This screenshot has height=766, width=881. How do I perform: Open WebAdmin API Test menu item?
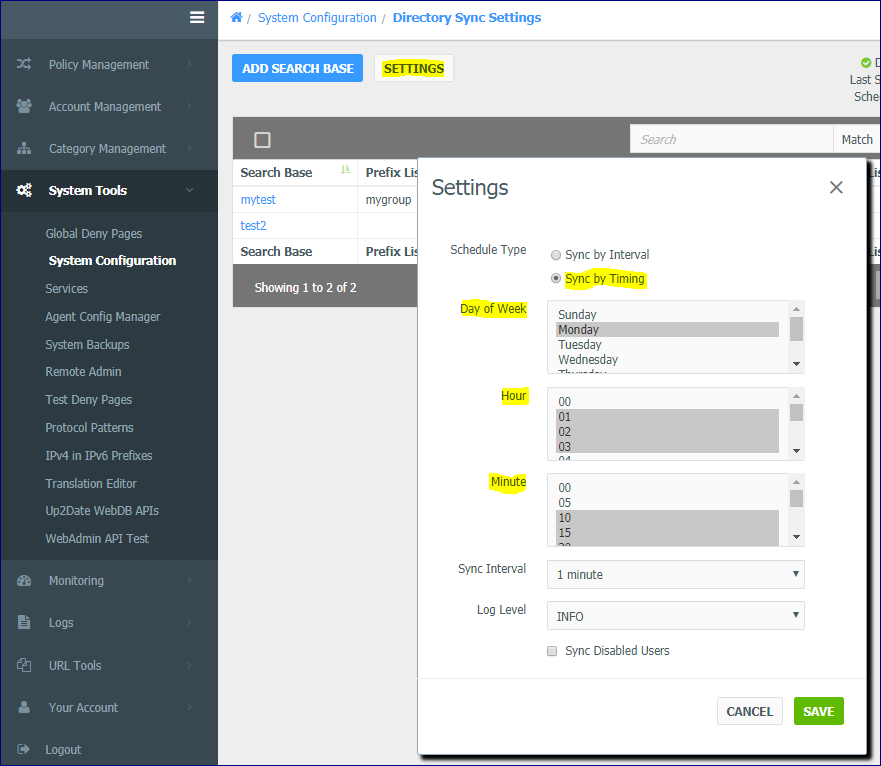[x=97, y=538]
